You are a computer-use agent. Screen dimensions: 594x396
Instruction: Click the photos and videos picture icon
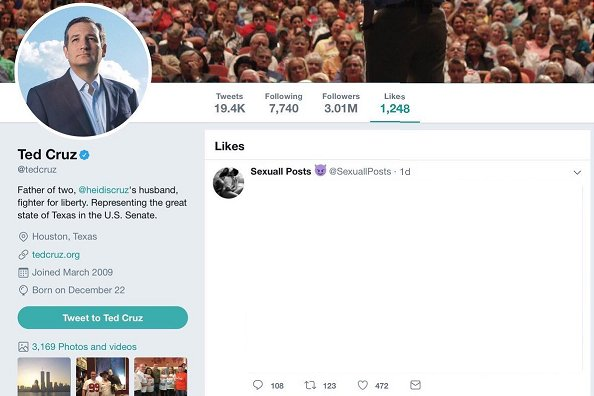pos(23,347)
